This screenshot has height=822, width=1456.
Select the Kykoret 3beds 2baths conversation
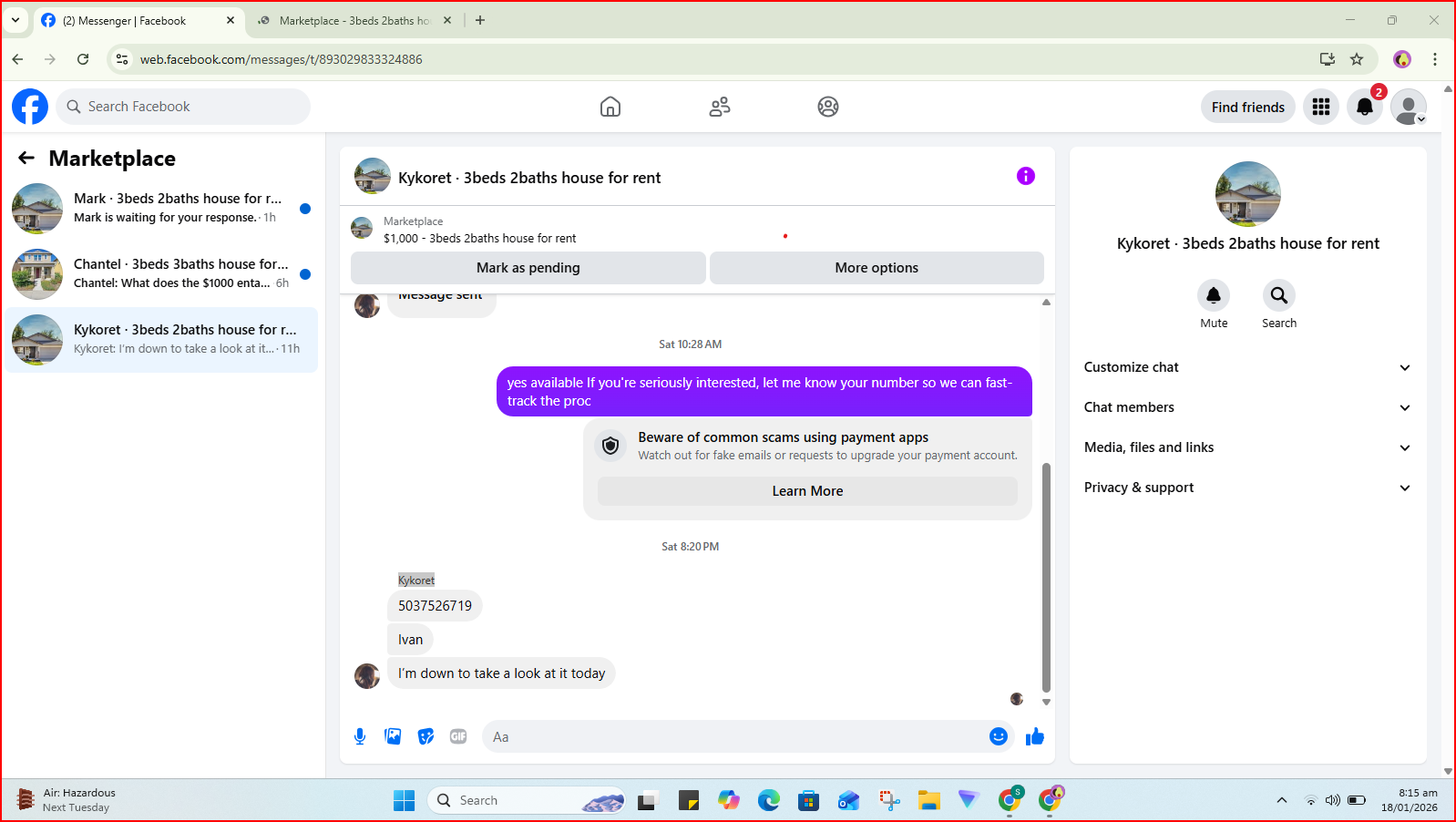[x=162, y=339]
